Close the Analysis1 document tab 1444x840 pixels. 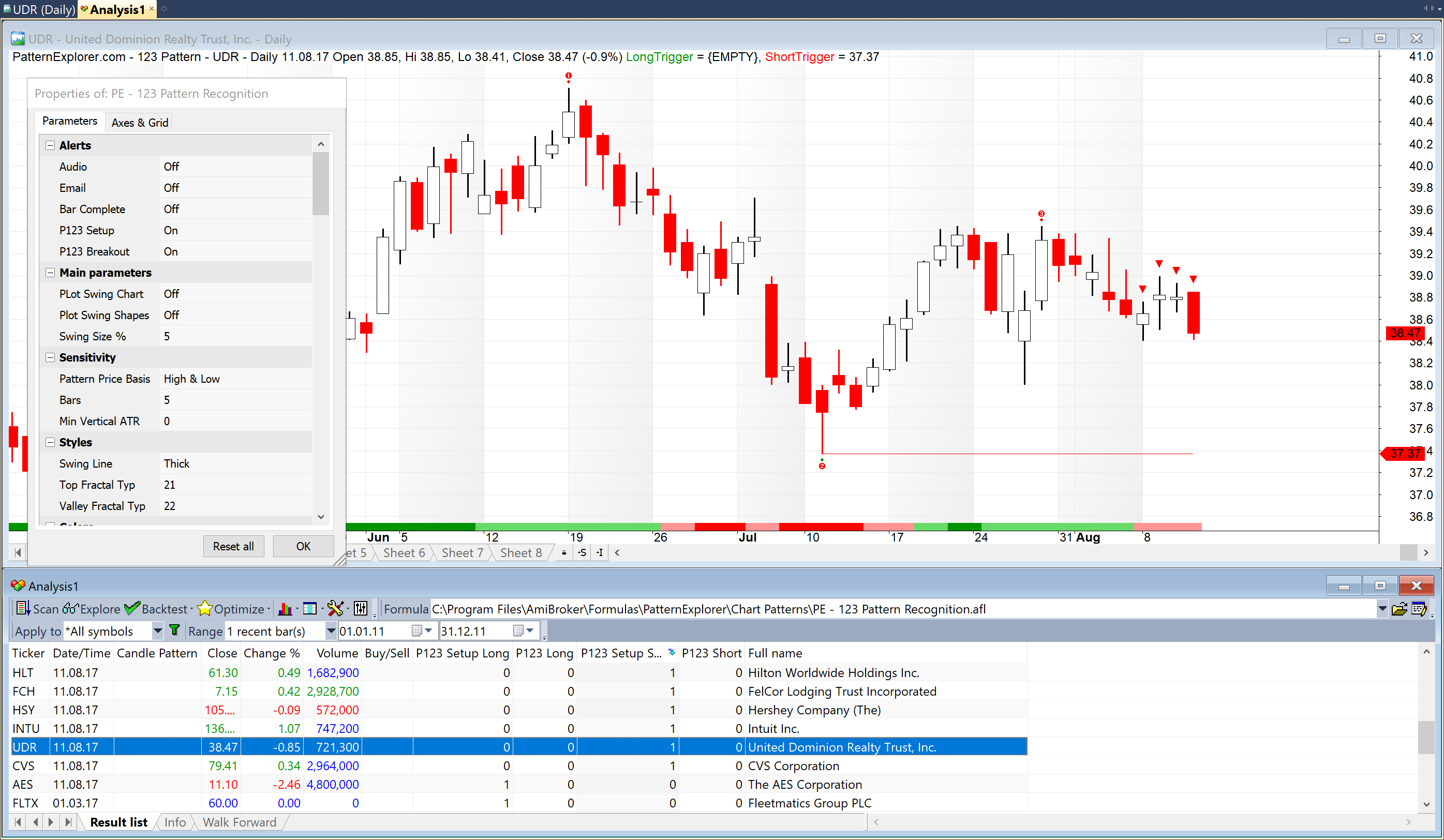[x=151, y=9]
